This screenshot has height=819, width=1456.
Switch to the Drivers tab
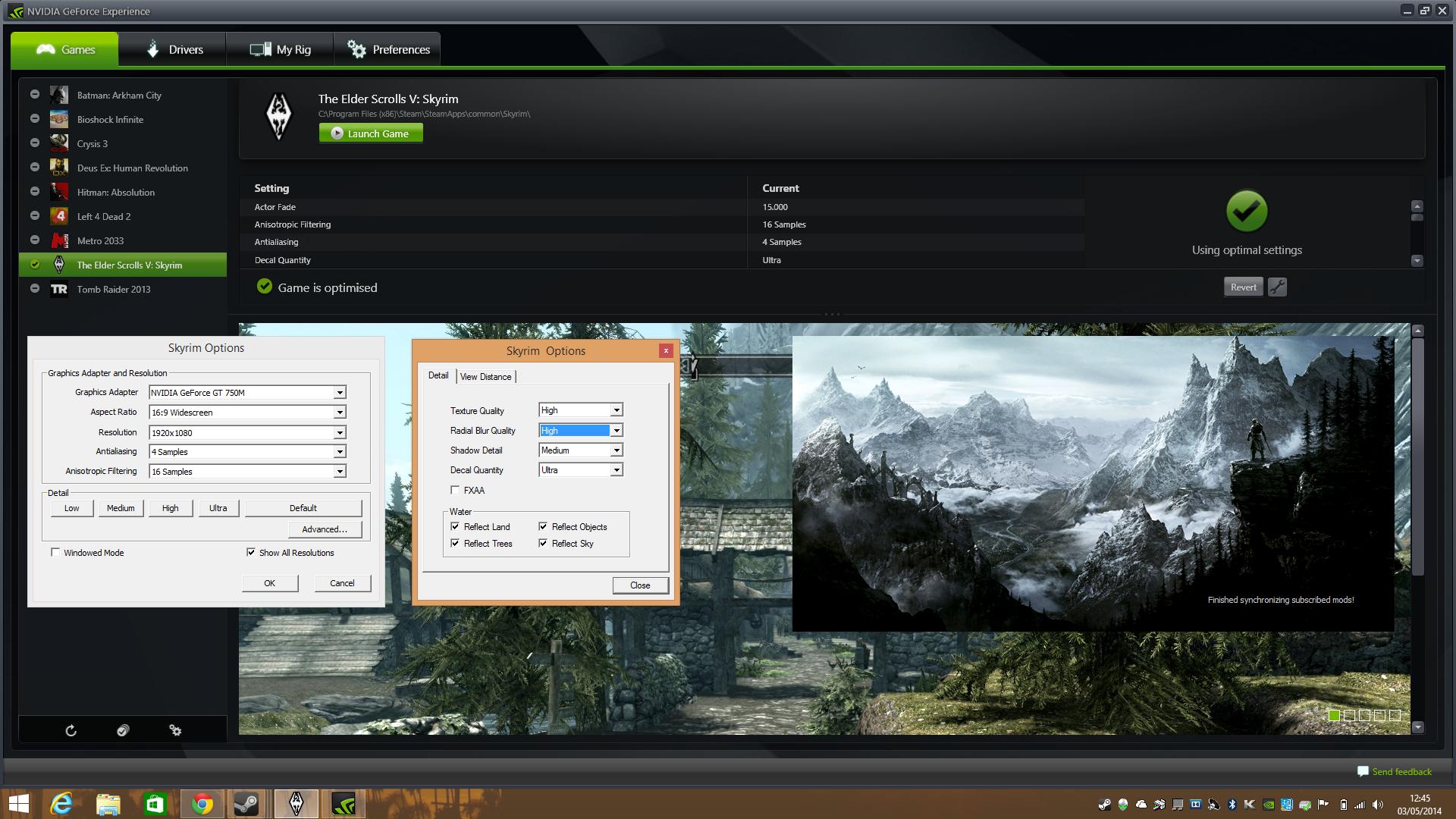[x=172, y=49]
